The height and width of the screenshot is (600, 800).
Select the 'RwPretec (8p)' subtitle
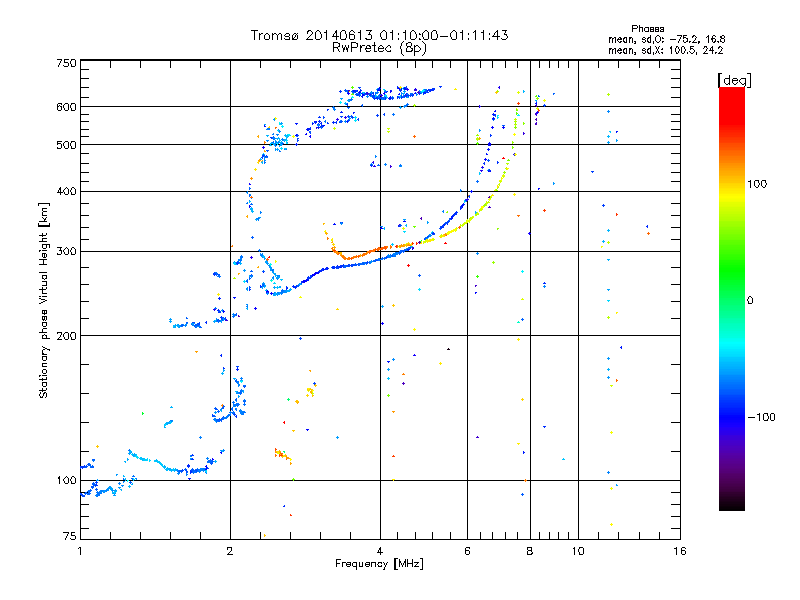[x=379, y=48]
